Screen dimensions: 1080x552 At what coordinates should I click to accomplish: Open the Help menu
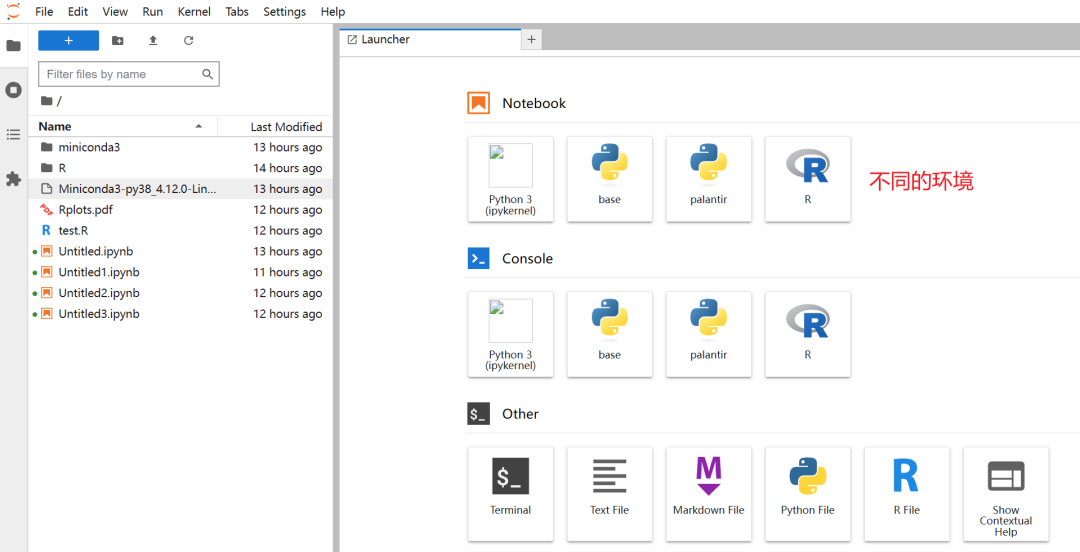pos(333,12)
